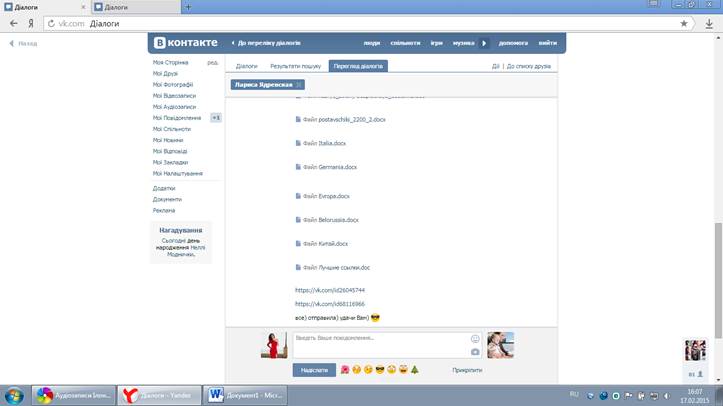This screenshot has width=723, height=406.
Task: Open a new browser tab with plus
Action: point(188,7)
